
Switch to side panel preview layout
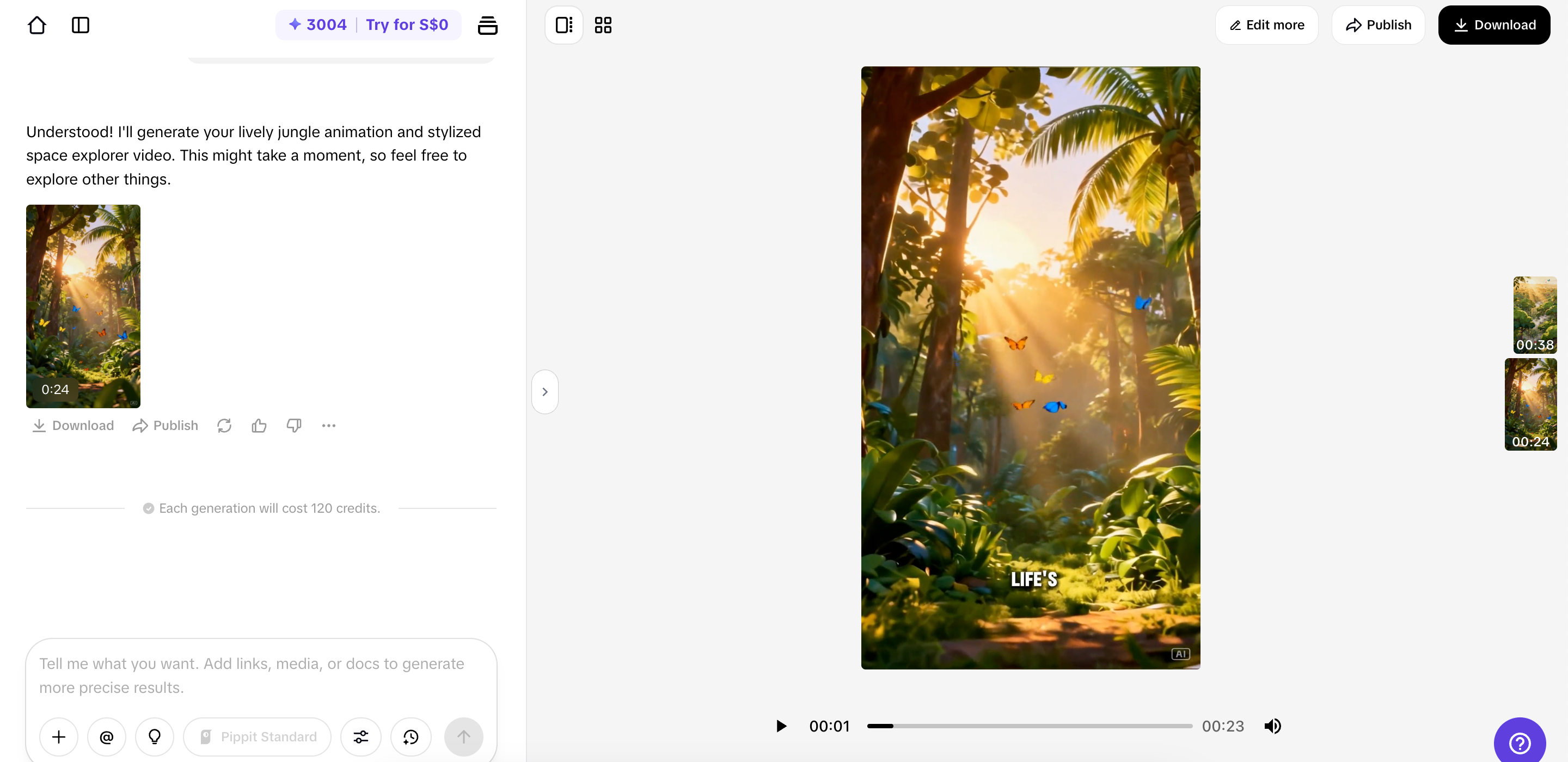(563, 25)
